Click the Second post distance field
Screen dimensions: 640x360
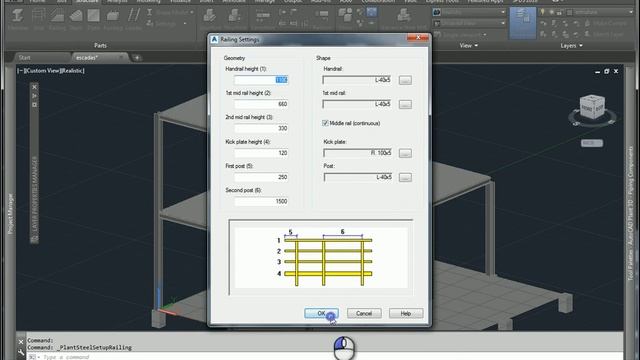coord(261,201)
